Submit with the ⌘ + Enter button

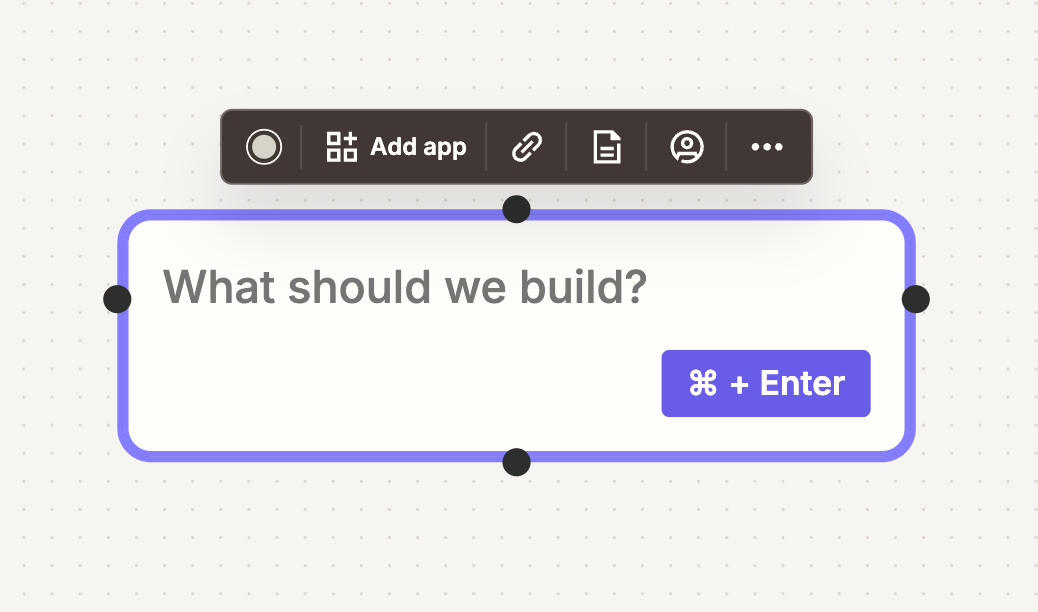coord(766,383)
